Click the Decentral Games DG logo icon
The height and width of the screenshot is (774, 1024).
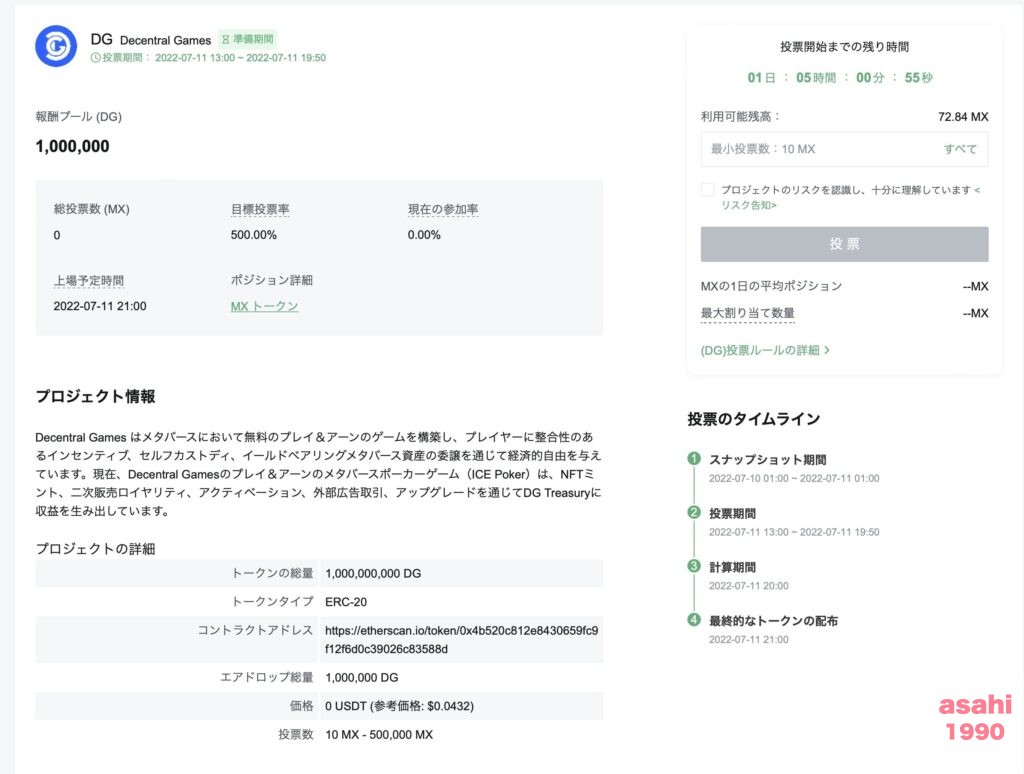[x=56, y=46]
